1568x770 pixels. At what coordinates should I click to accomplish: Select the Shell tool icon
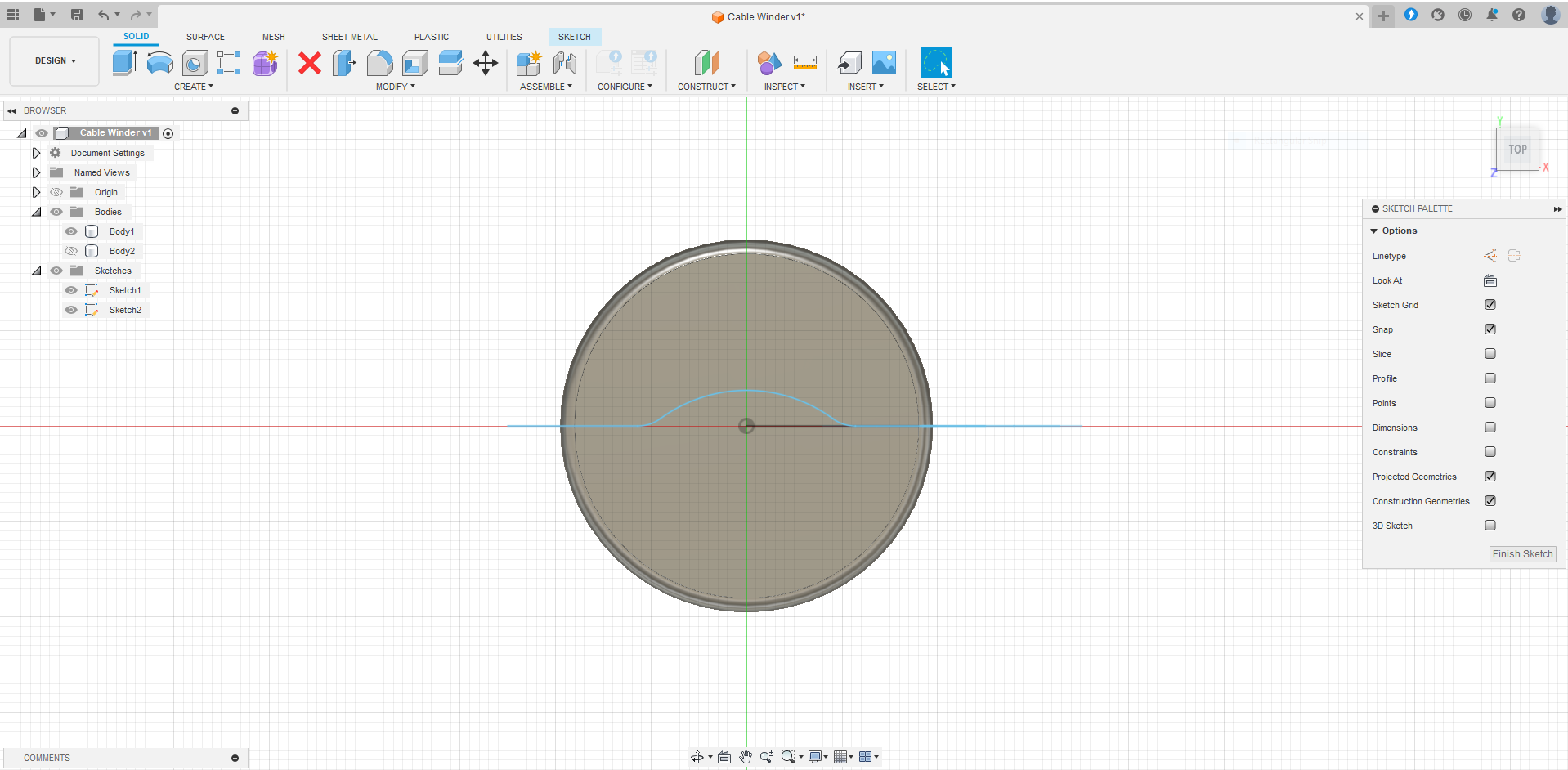[415, 63]
